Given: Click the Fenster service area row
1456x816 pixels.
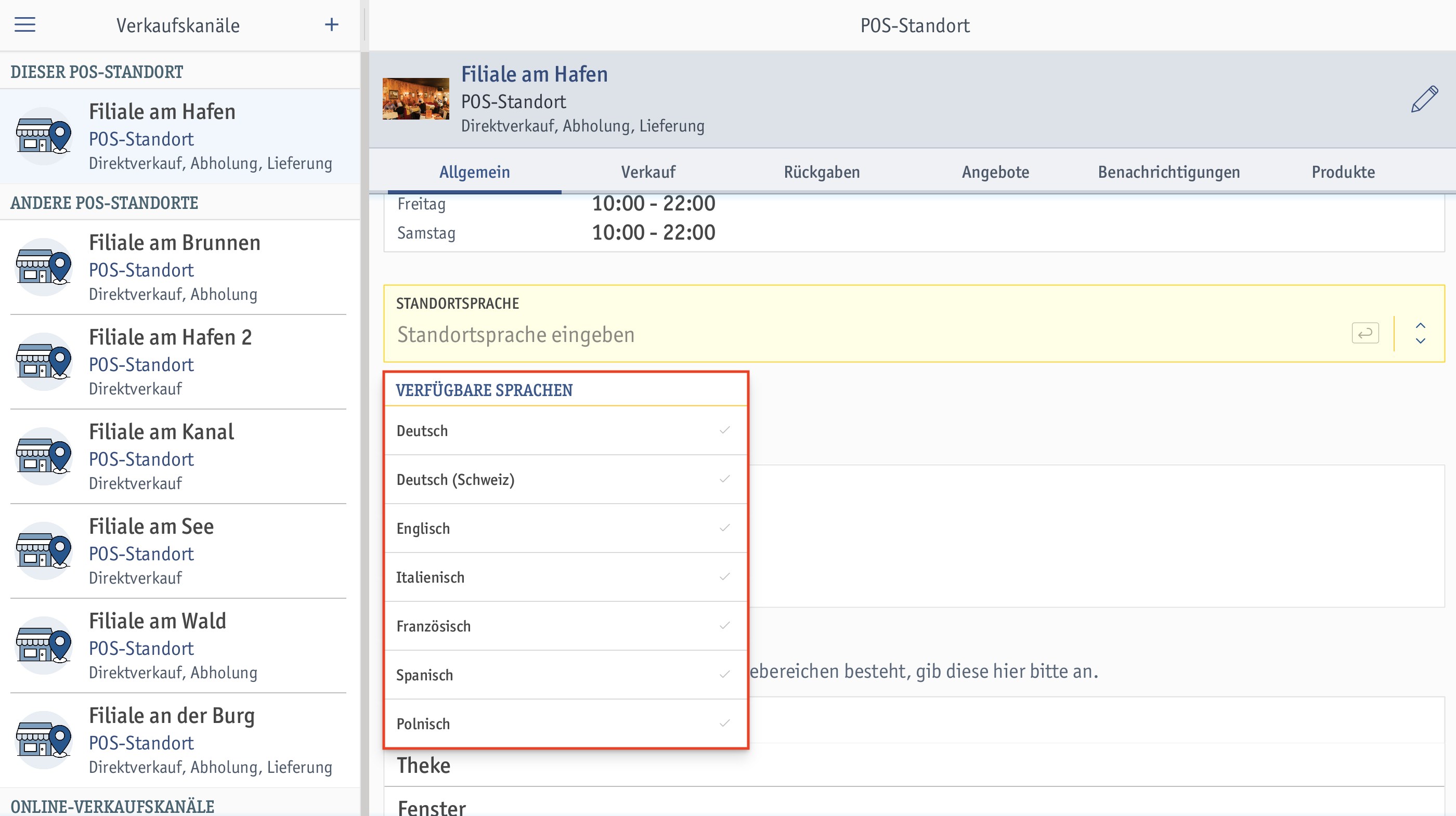Looking at the screenshot, I should 914,802.
